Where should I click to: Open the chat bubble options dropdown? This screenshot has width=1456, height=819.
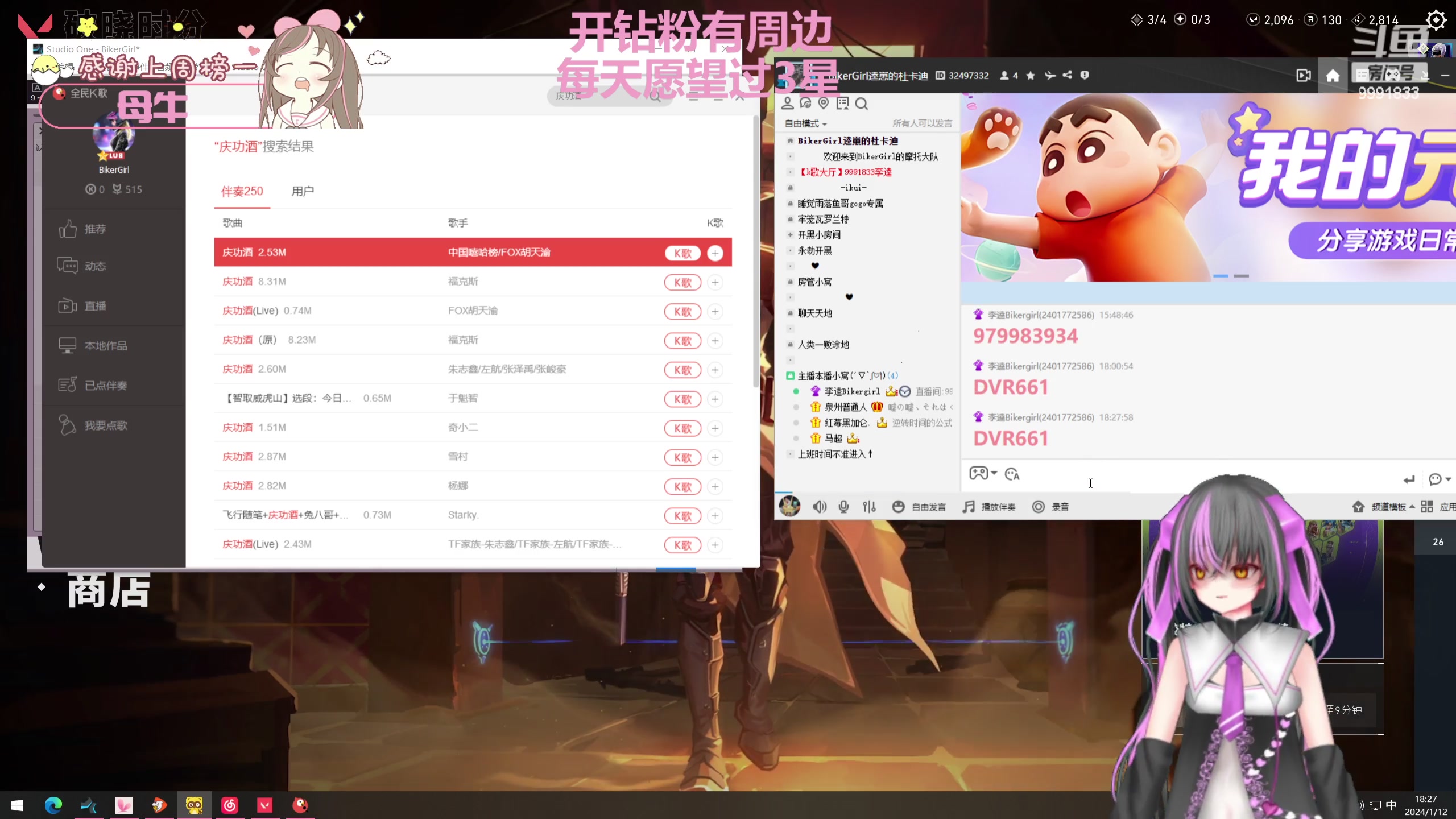coord(1440,479)
